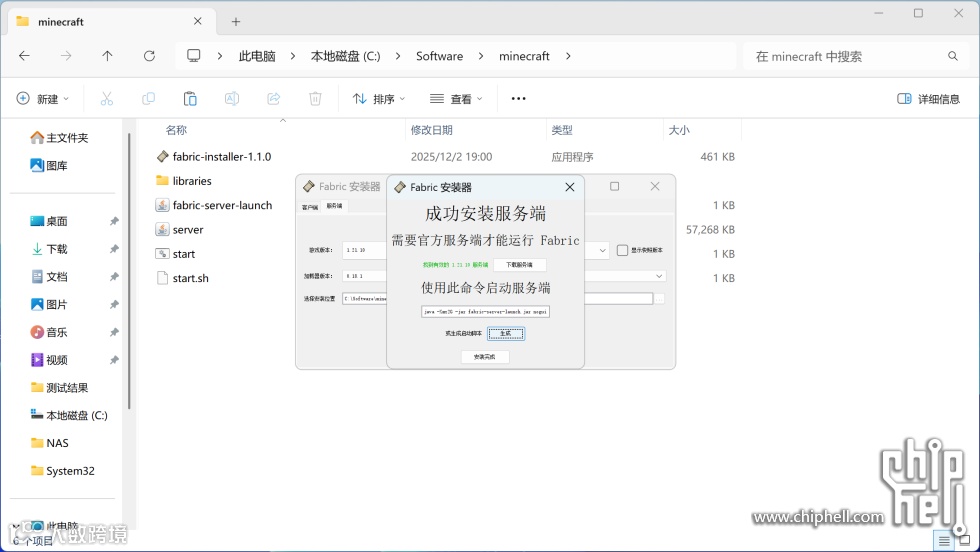Expand the chevron after 'minecraft' breadcrumb

pos(568,56)
